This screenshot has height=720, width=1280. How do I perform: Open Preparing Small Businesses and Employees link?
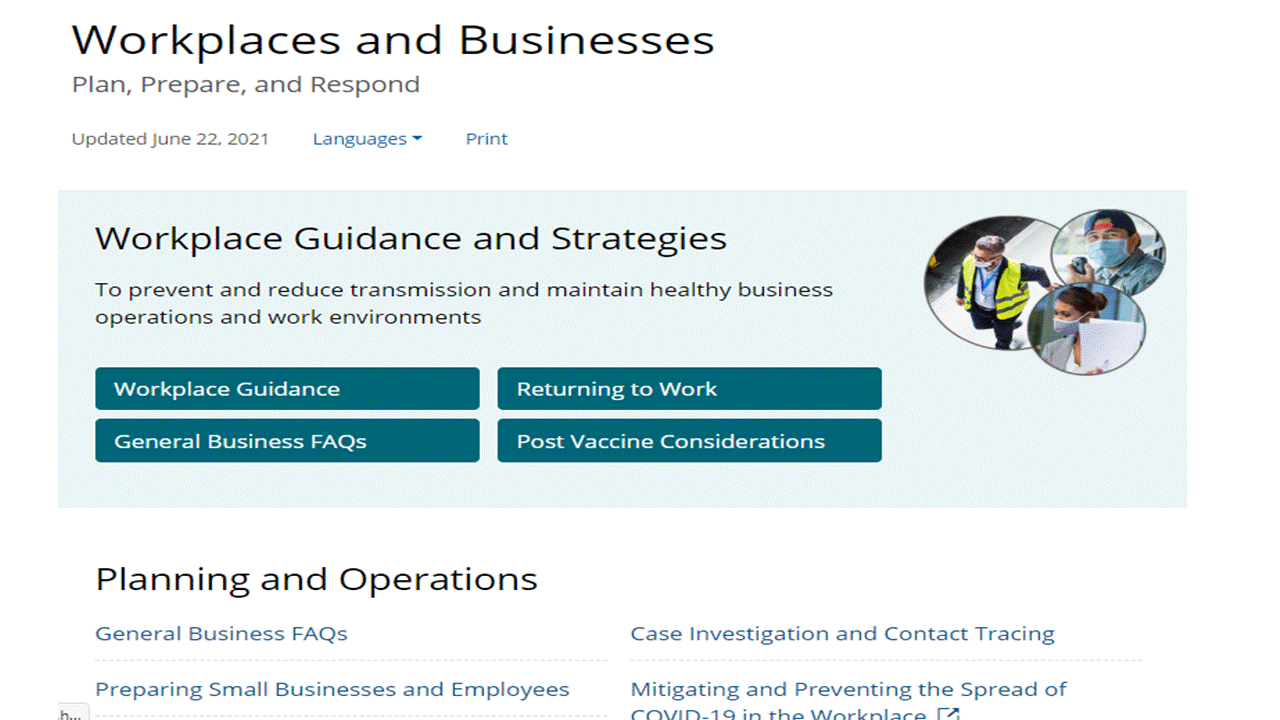click(332, 690)
